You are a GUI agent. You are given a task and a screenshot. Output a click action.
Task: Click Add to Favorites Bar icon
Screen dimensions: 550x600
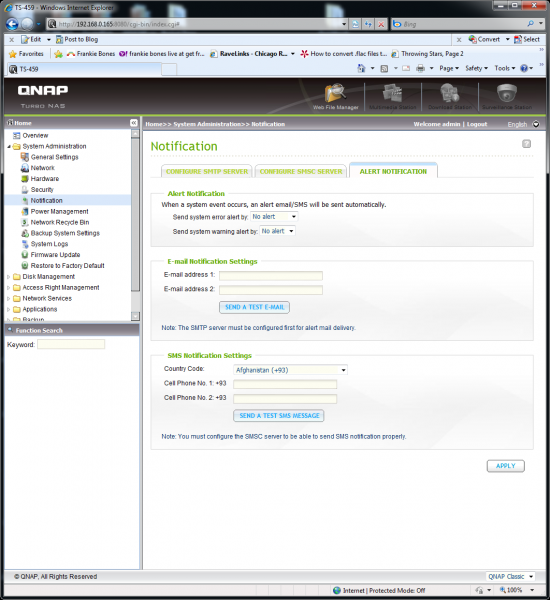point(58,54)
